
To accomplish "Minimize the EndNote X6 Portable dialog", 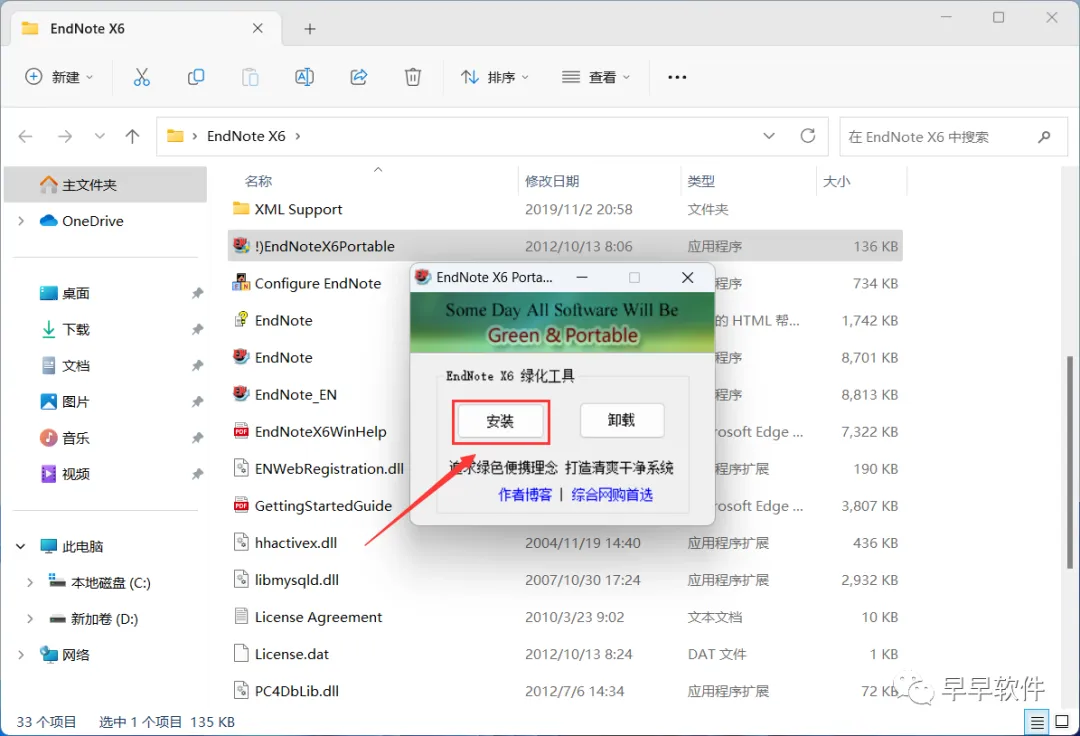I will pos(582,277).
